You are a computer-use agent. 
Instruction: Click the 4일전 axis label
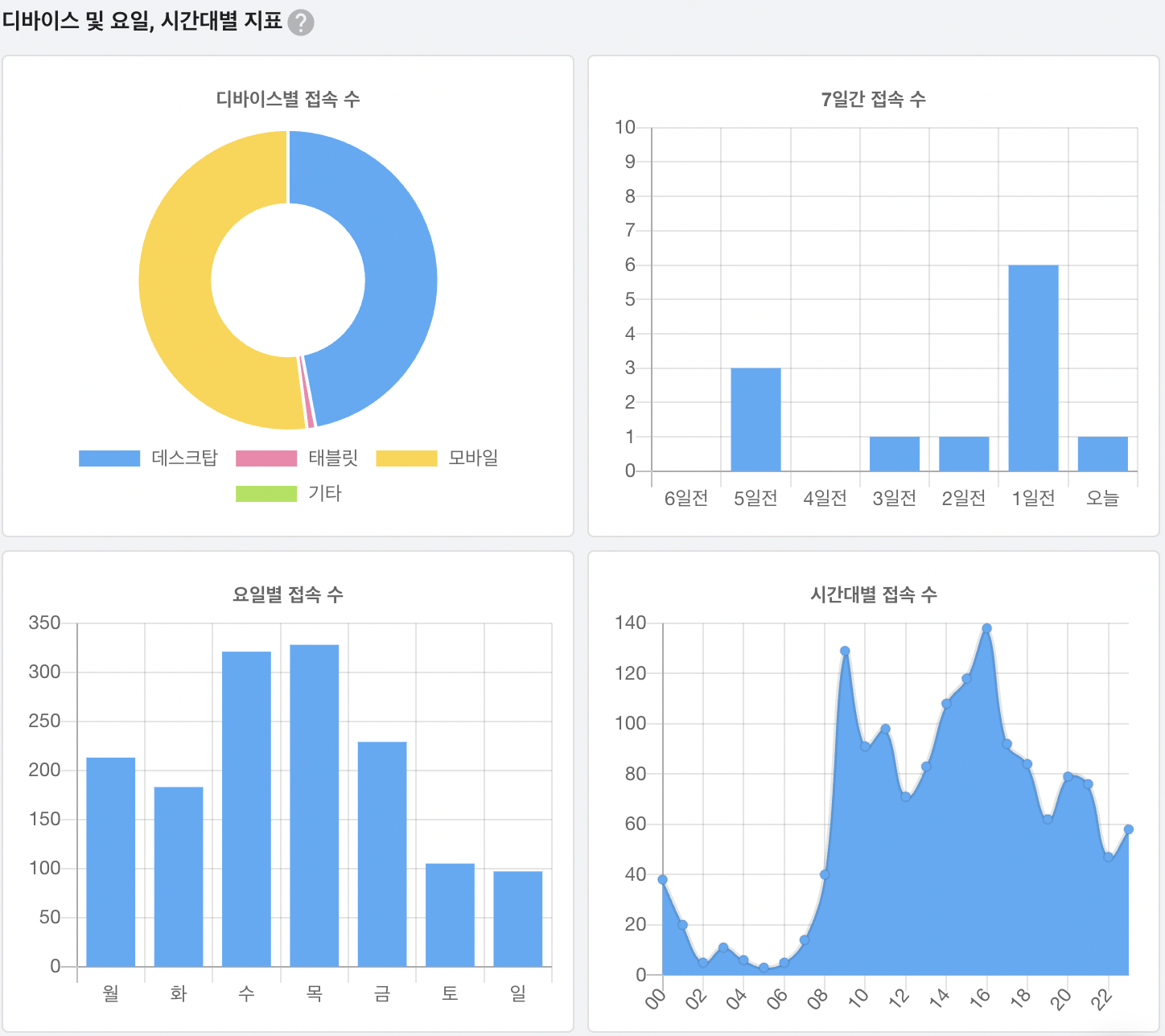click(x=825, y=499)
